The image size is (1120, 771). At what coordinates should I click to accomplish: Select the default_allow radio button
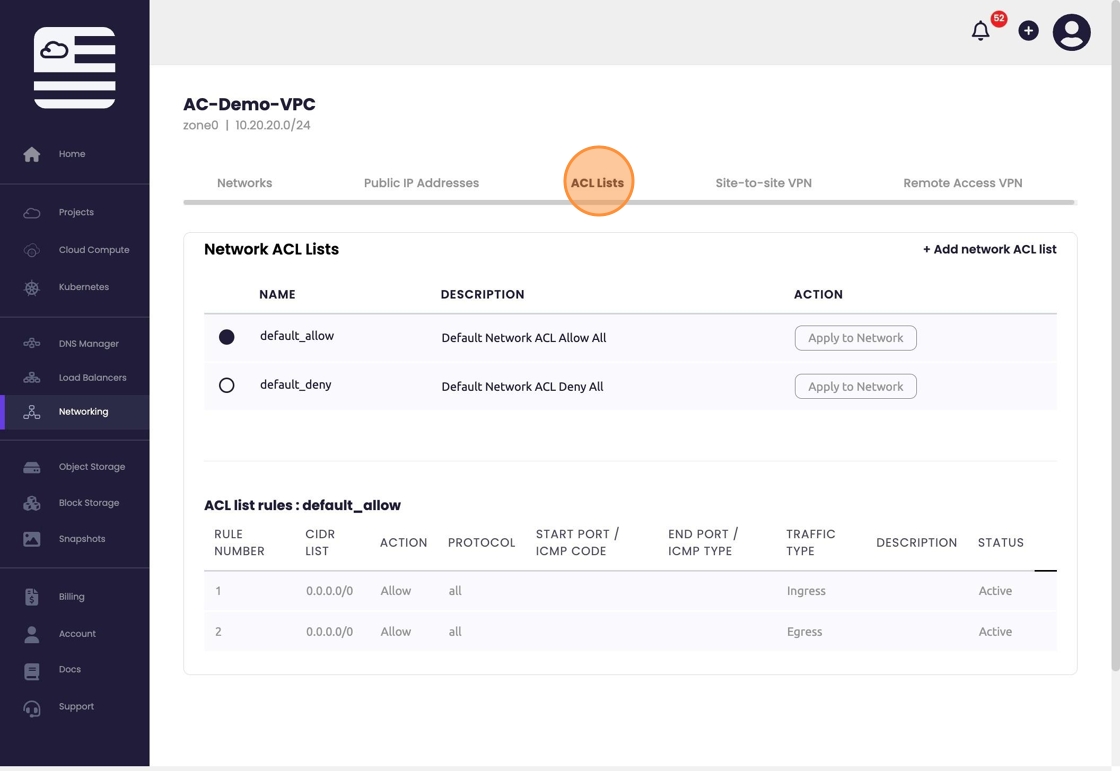click(227, 337)
